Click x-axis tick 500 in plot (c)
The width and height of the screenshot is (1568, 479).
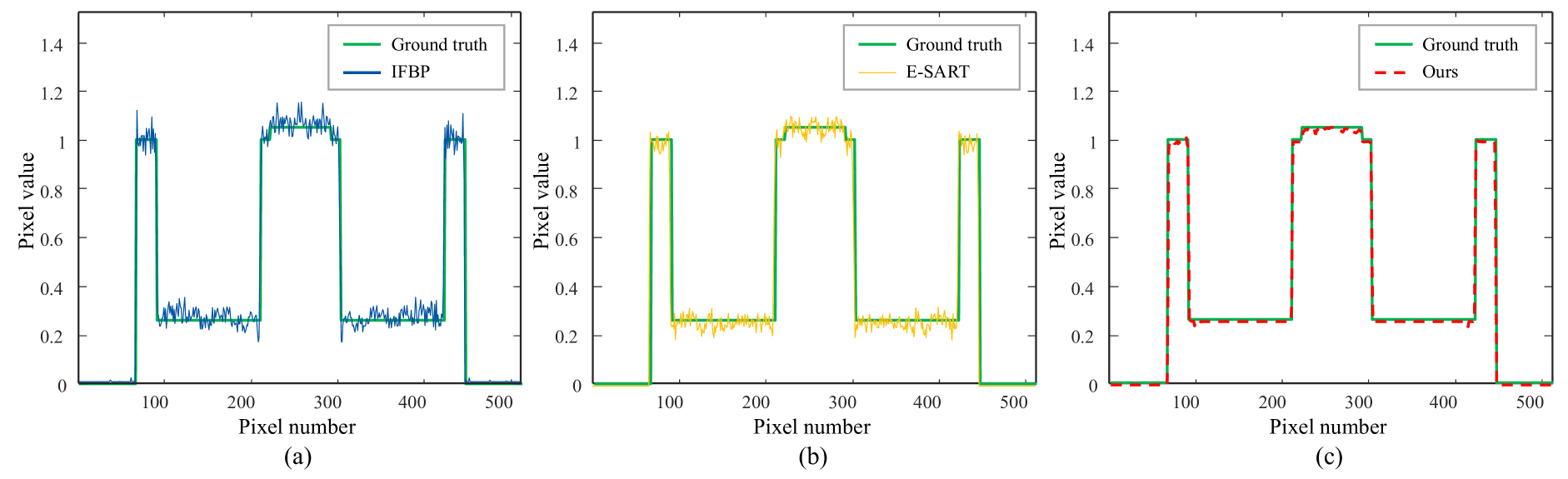tap(1530, 402)
